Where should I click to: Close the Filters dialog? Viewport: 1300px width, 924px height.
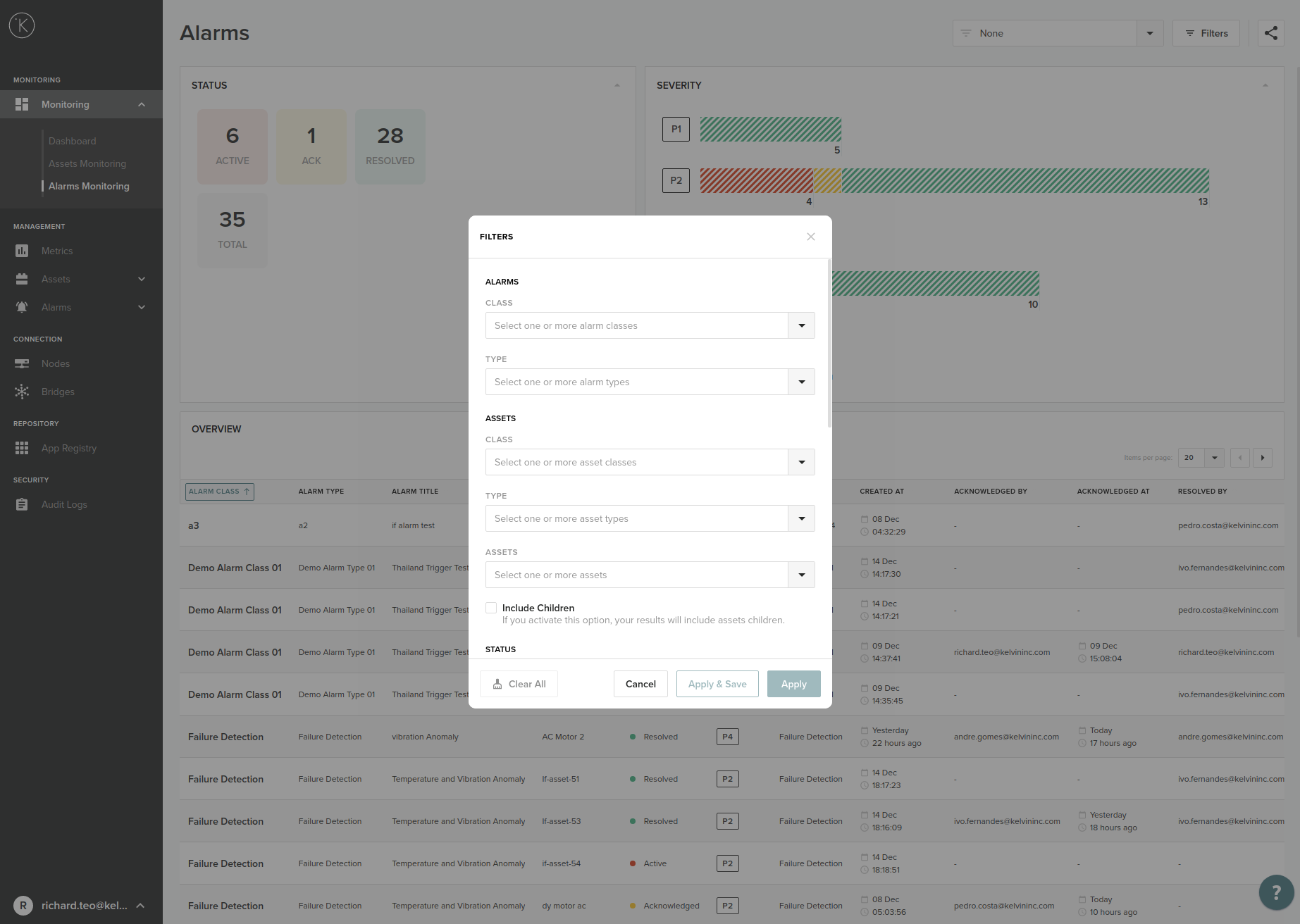811,237
